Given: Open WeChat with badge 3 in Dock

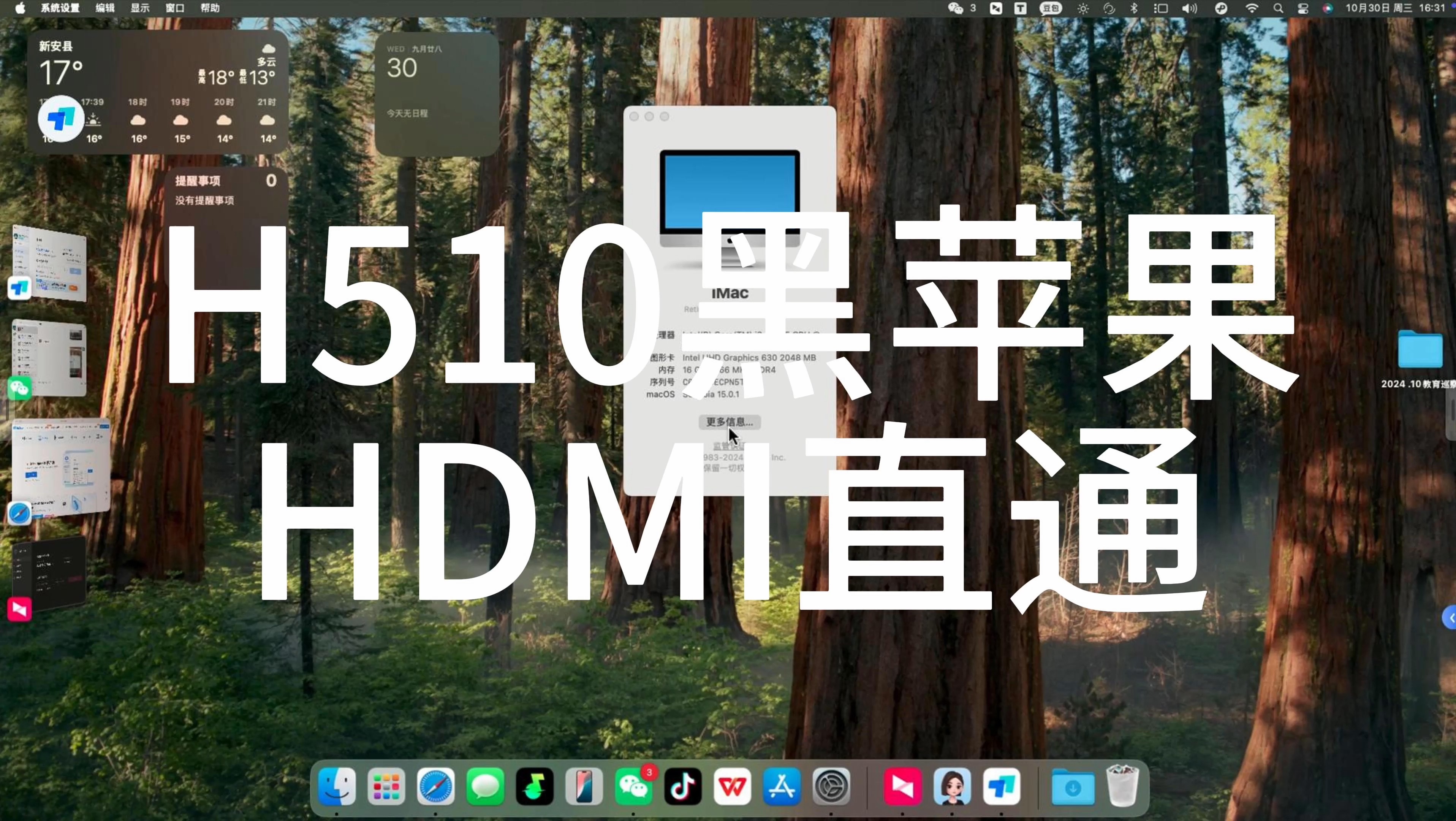Looking at the screenshot, I should [634, 786].
